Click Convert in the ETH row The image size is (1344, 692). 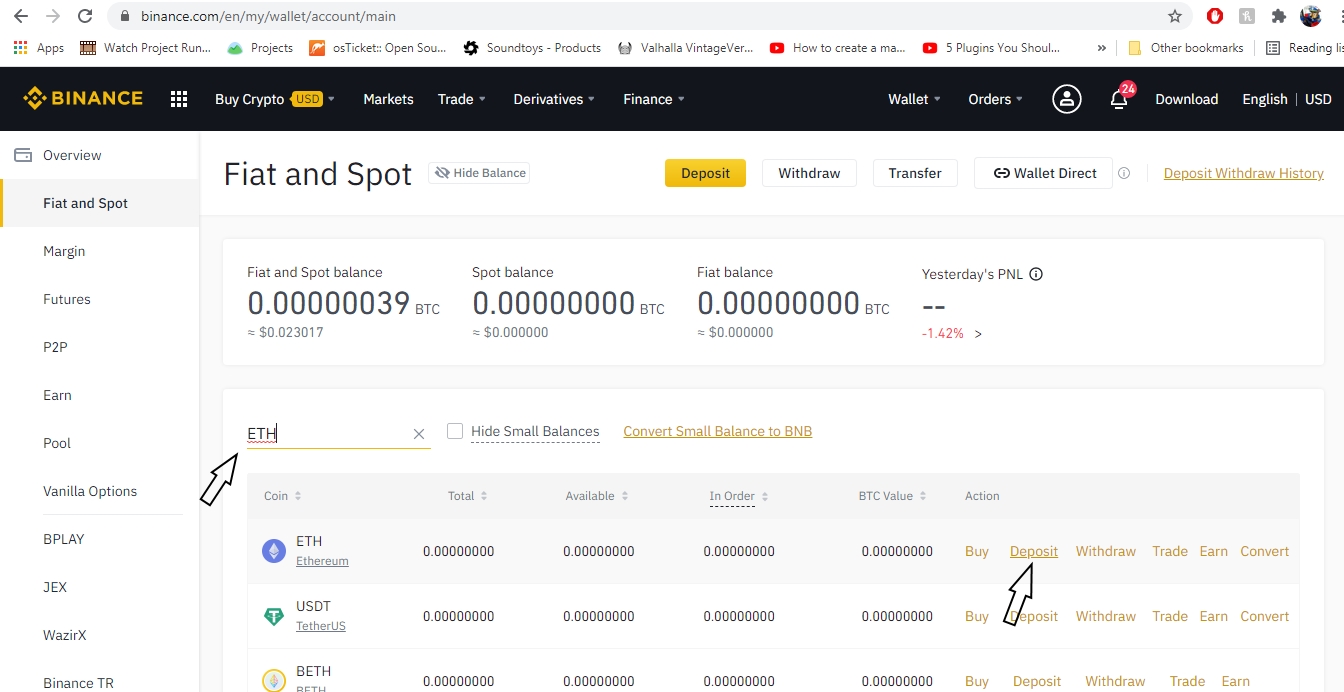[x=1265, y=551]
